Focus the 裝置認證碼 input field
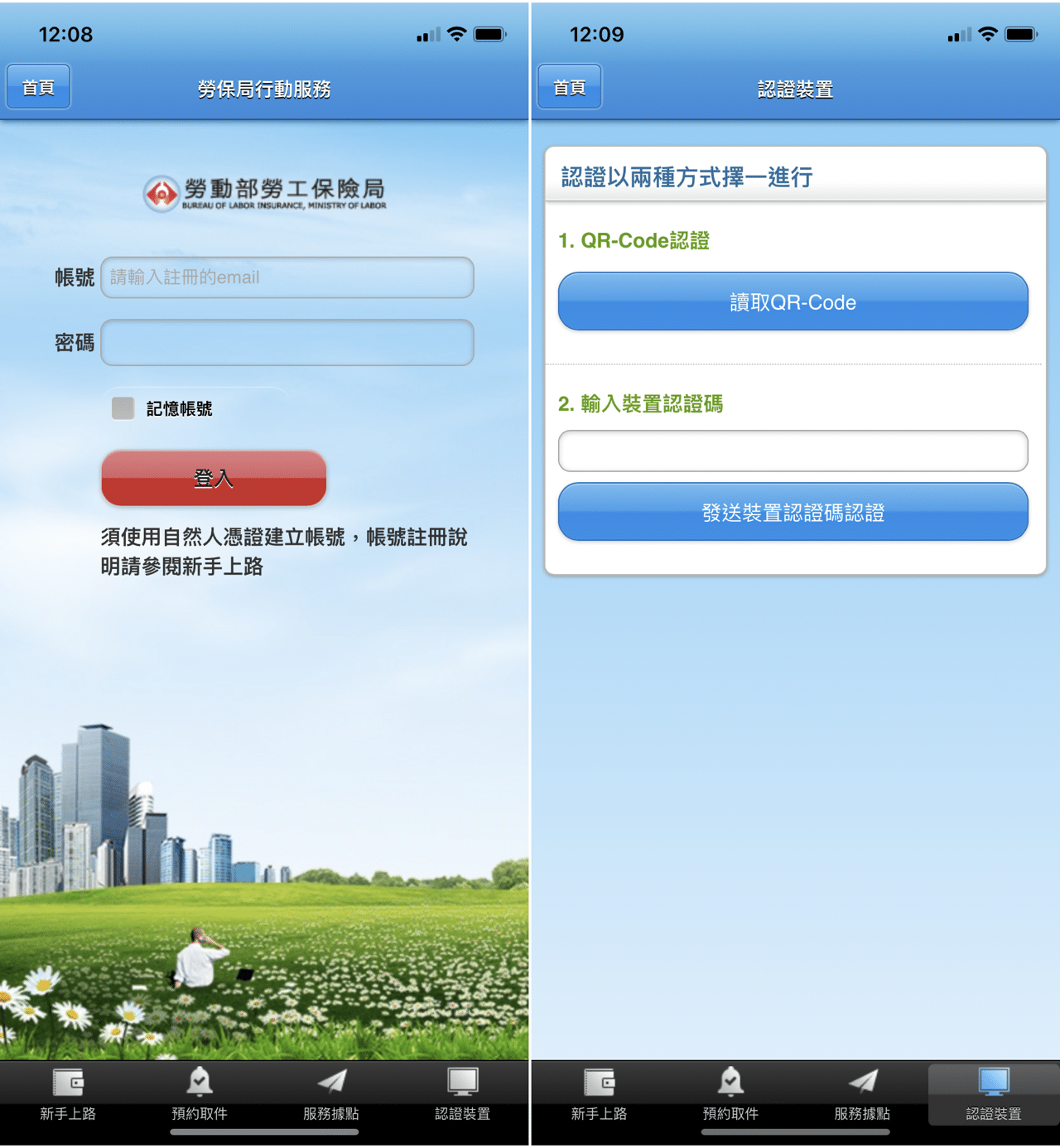This screenshot has width=1060, height=1148. [793, 451]
